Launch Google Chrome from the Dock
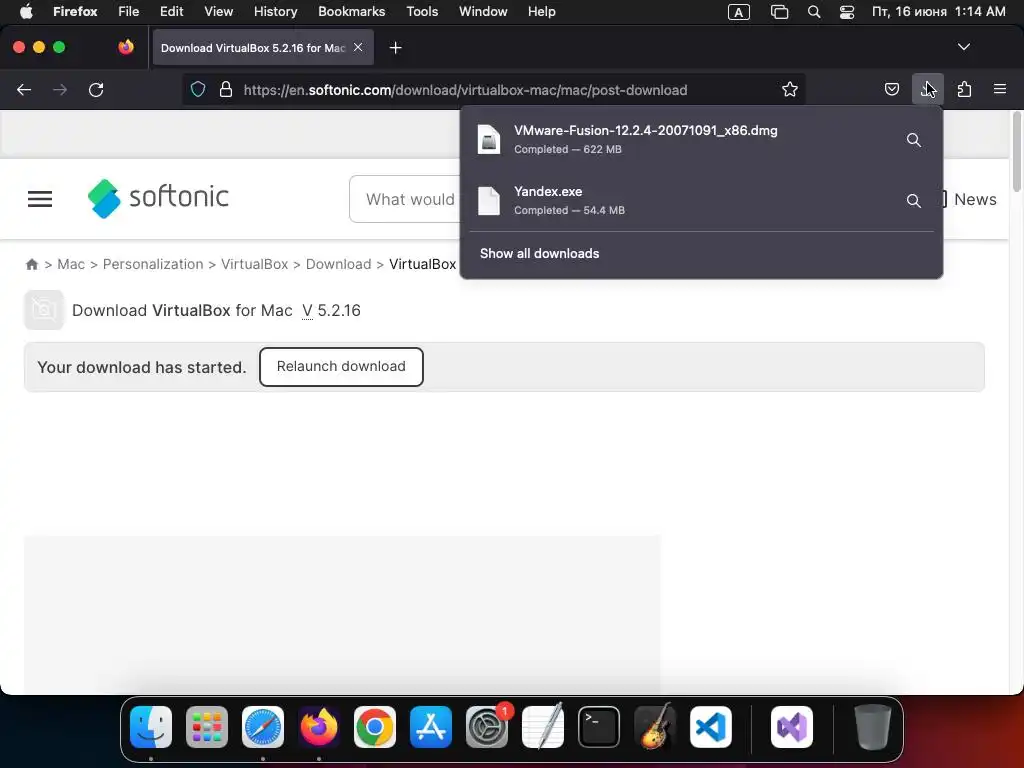This screenshot has height=768, width=1024. click(x=375, y=727)
